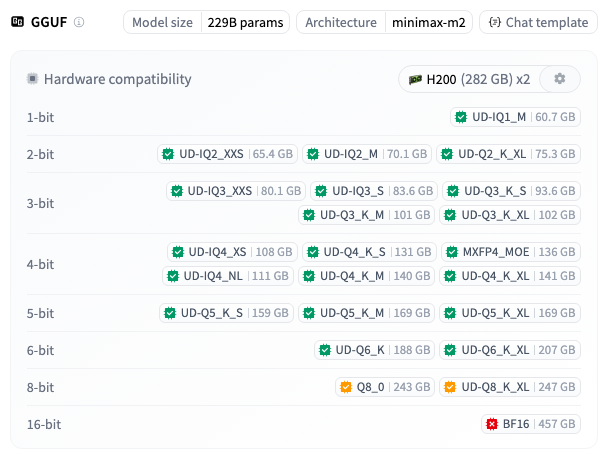Open the UD-IQ4_NL 111 GB file
The height and width of the screenshot is (456, 606).
(229, 276)
